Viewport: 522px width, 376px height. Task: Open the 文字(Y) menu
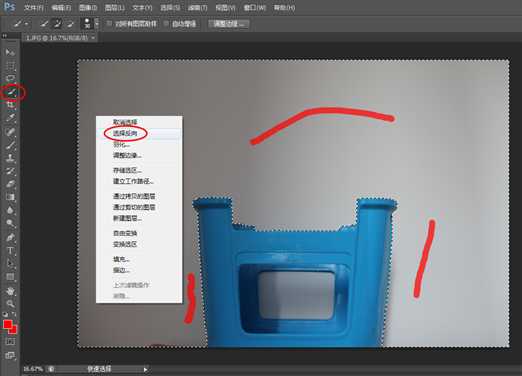tap(142, 7)
